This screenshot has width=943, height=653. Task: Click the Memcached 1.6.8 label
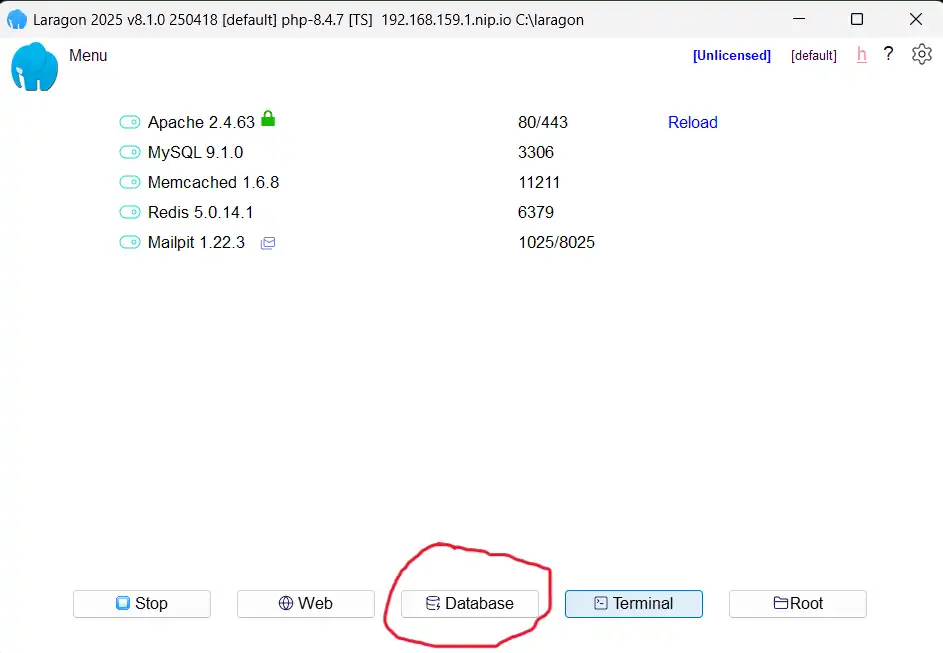pyautogui.click(x=213, y=182)
